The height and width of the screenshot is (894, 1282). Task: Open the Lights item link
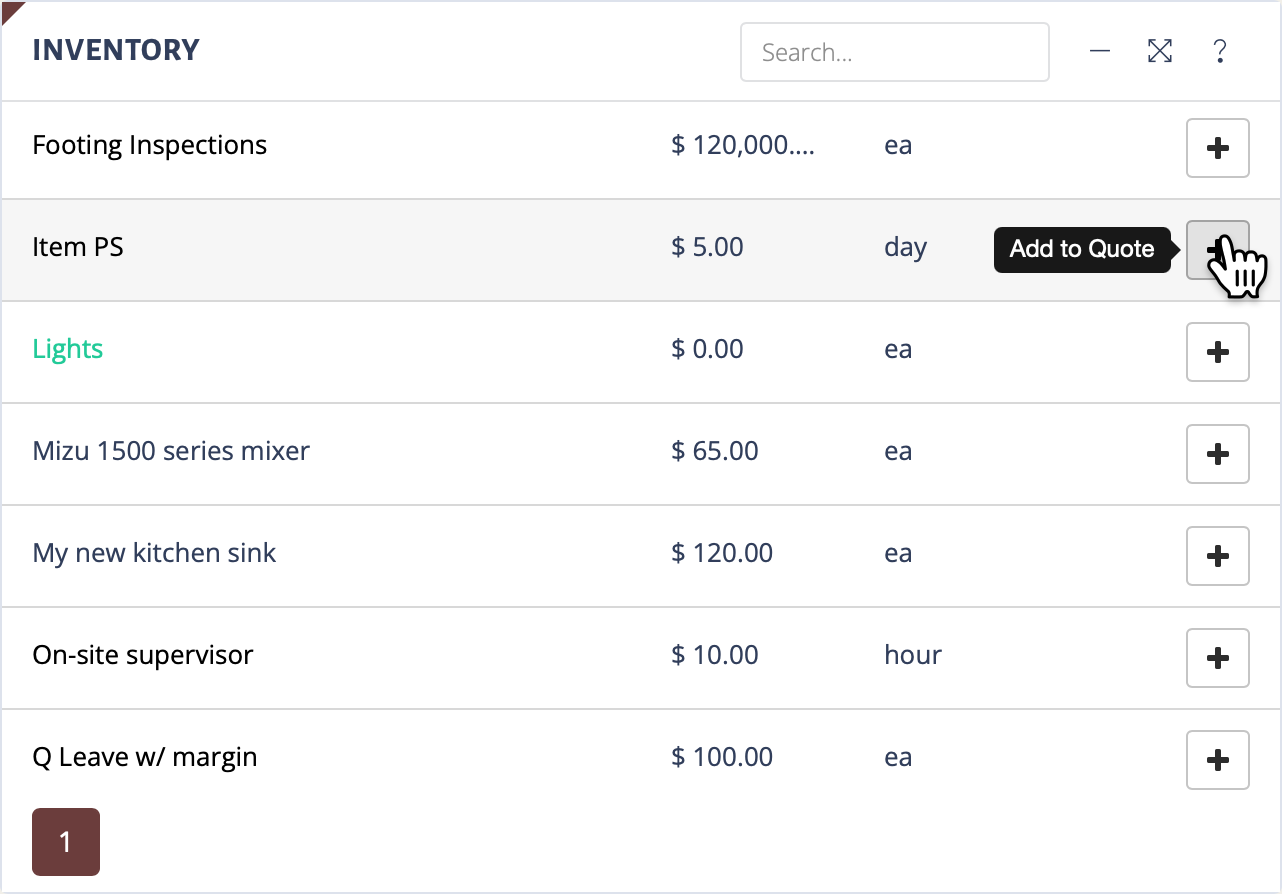tap(68, 349)
